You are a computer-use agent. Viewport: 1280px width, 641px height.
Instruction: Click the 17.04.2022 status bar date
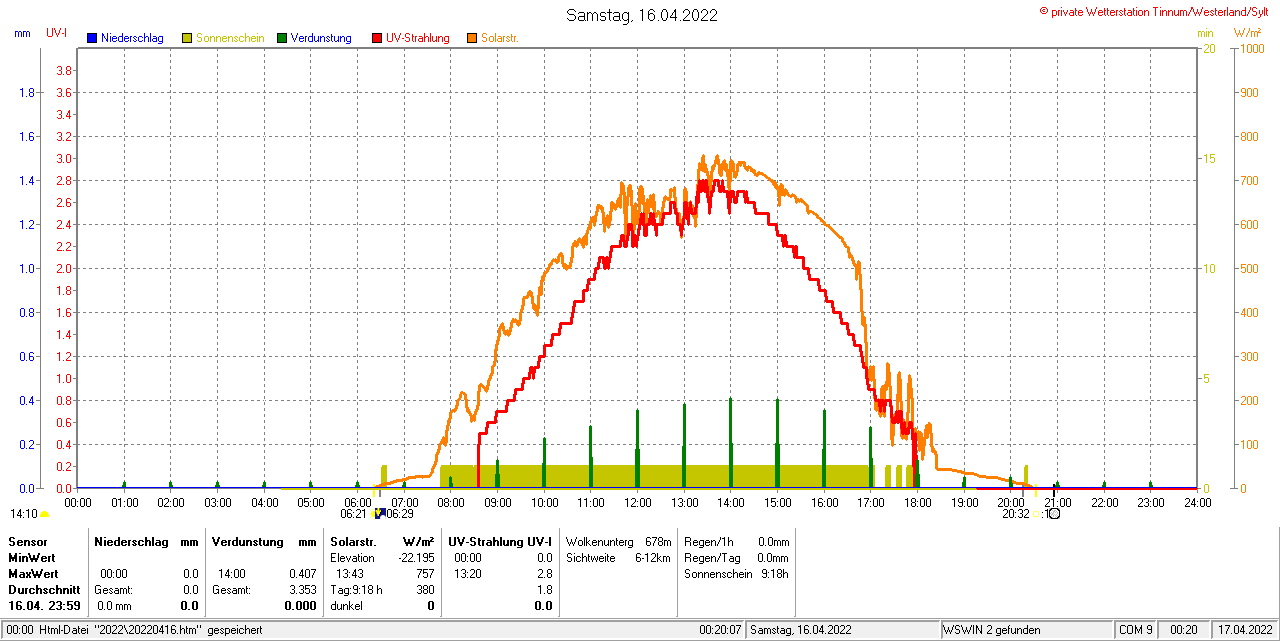(x=1243, y=630)
